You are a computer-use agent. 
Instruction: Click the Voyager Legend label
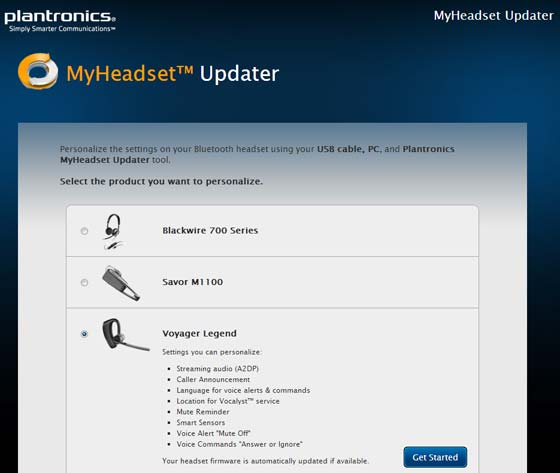click(x=199, y=333)
